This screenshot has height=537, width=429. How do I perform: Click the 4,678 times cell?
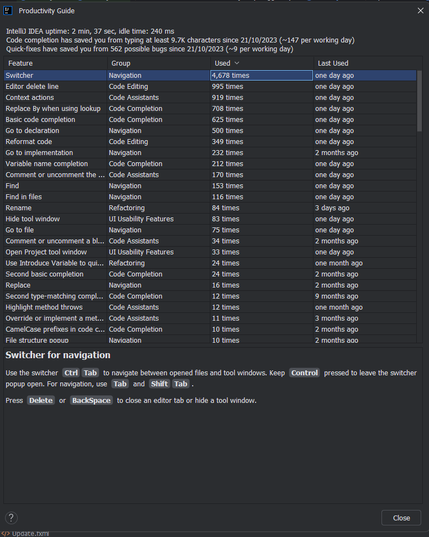[261, 75]
